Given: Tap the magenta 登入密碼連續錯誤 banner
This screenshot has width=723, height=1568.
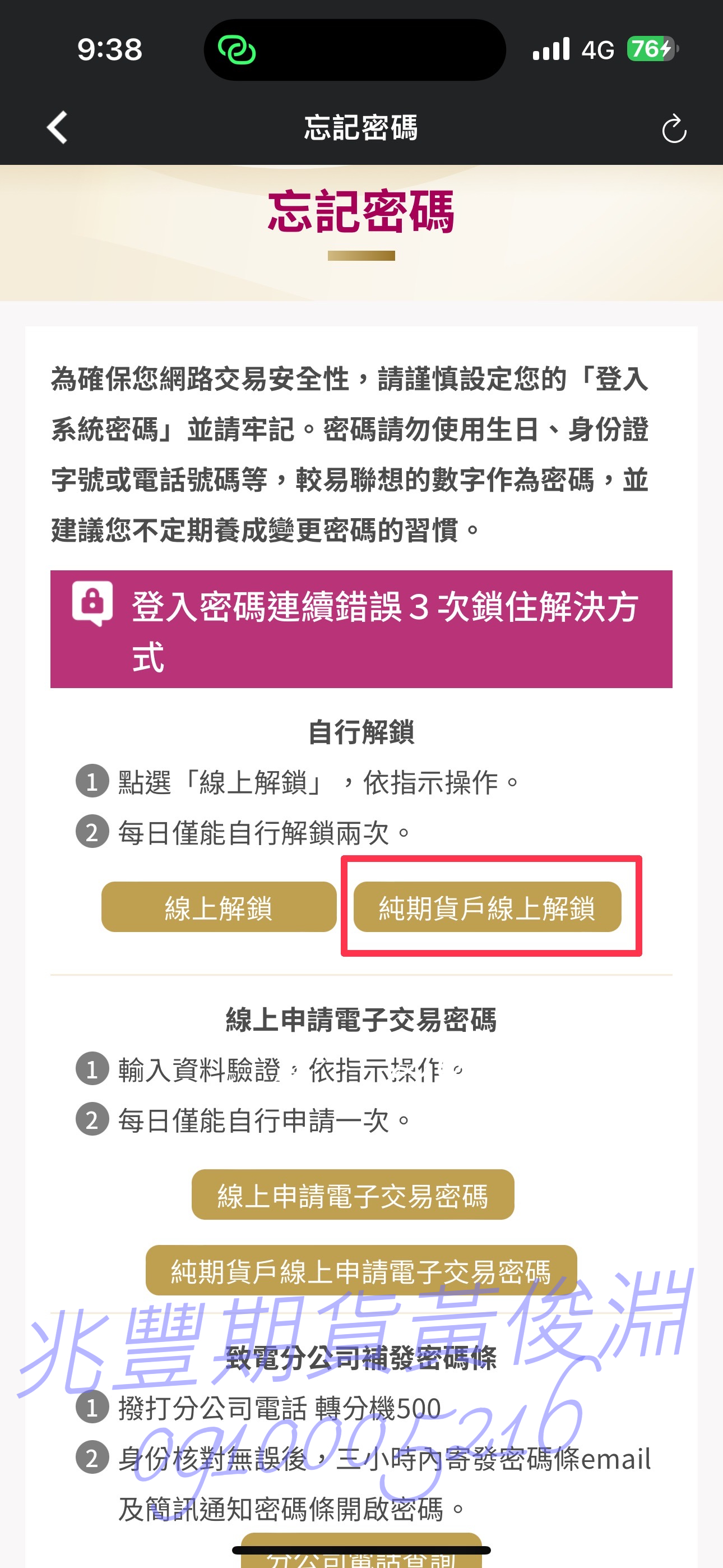Looking at the screenshot, I should click(361, 629).
